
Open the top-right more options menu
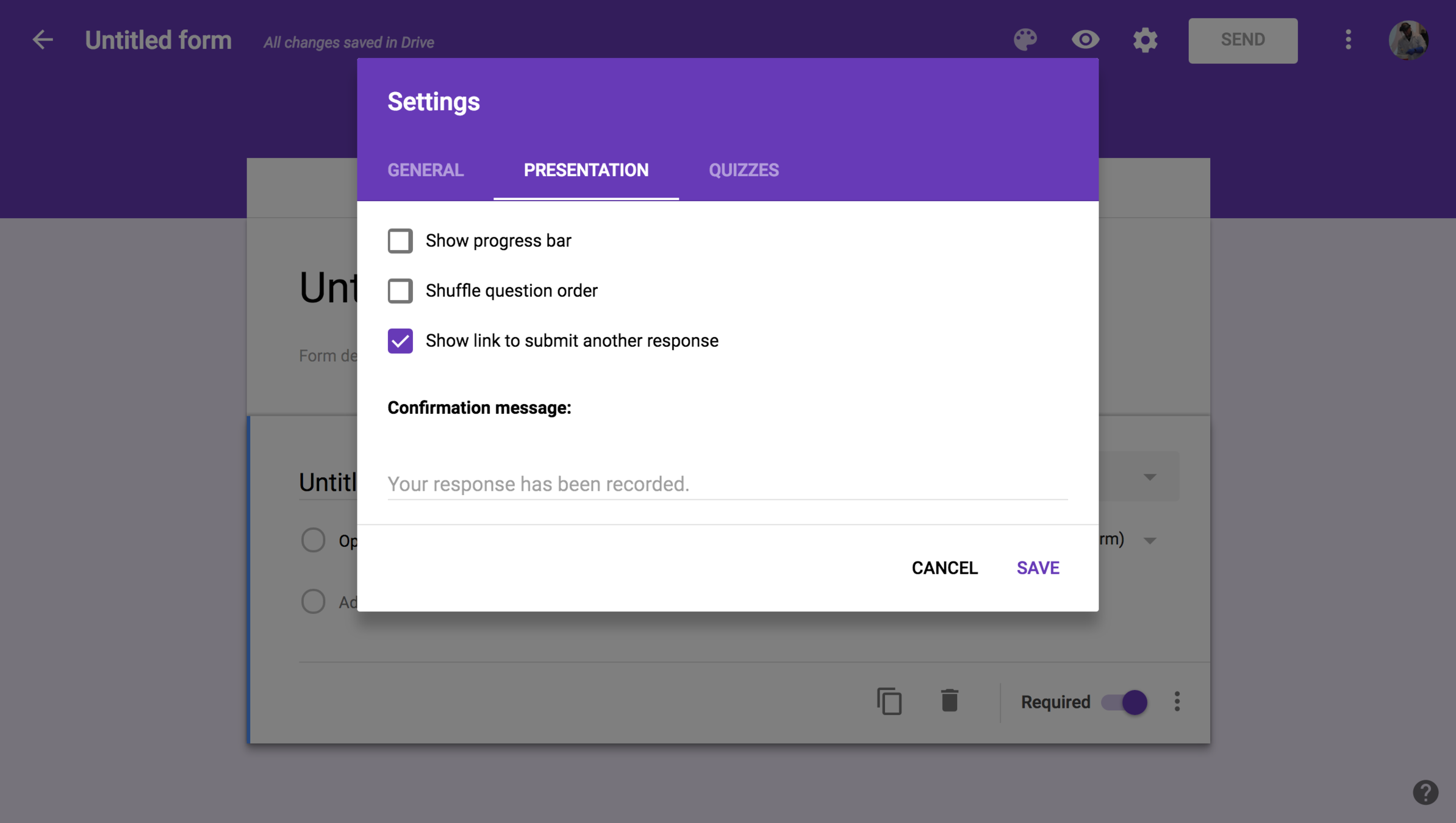pyautogui.click(x=1348, y=40)
